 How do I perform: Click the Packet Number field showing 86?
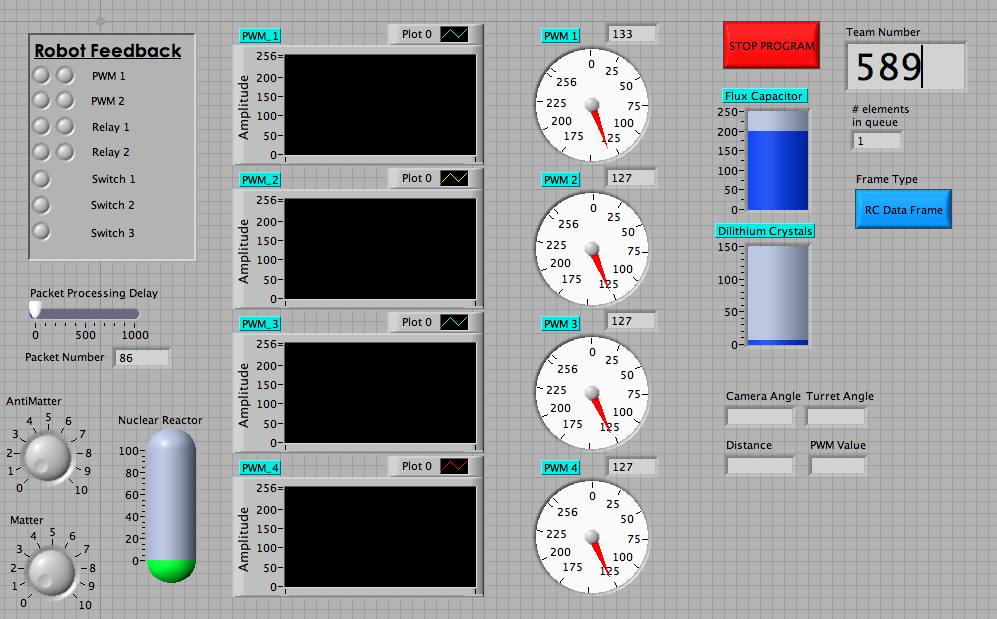(x=142, y=357)
